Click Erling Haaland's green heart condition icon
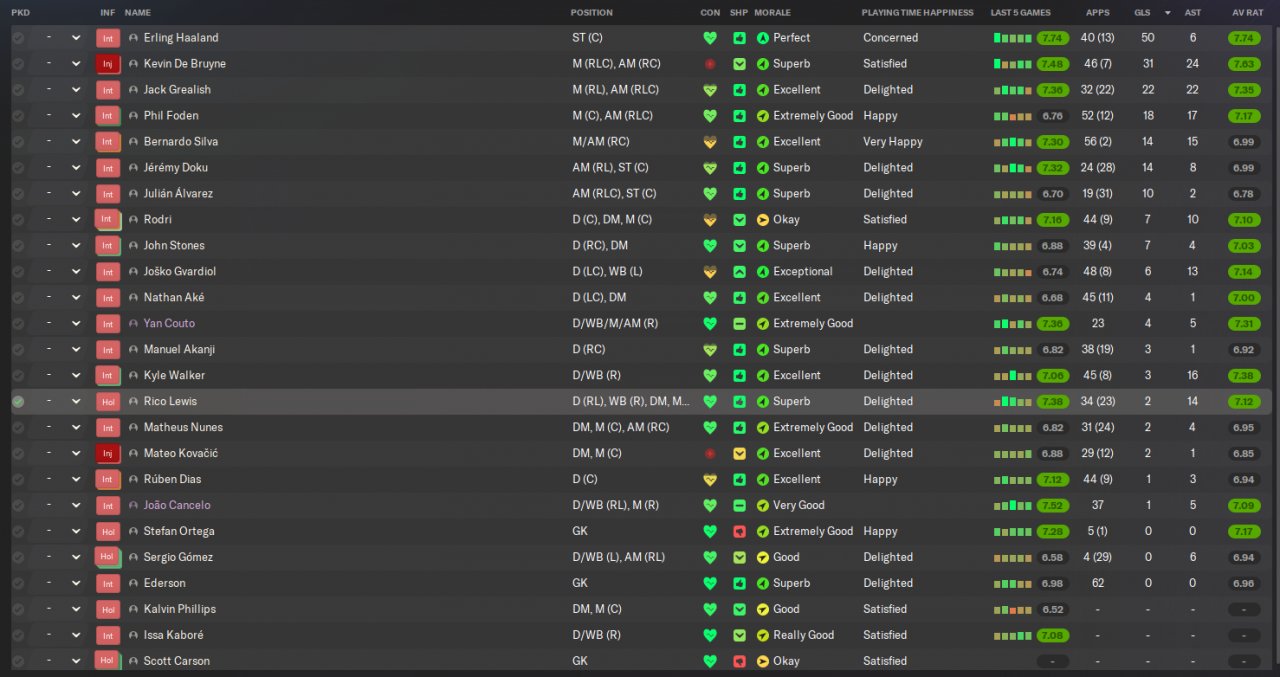Screen dimensions: 1280x677 tap(710, 38)
